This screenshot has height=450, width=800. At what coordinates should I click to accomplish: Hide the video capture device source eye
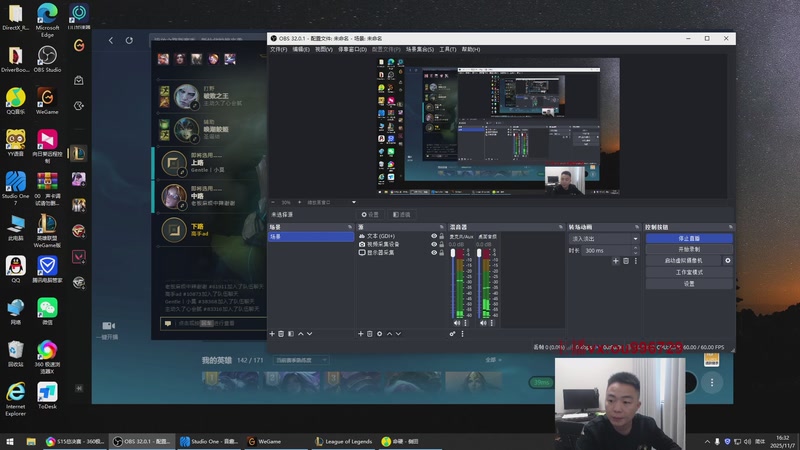click(x=434, y=244)
